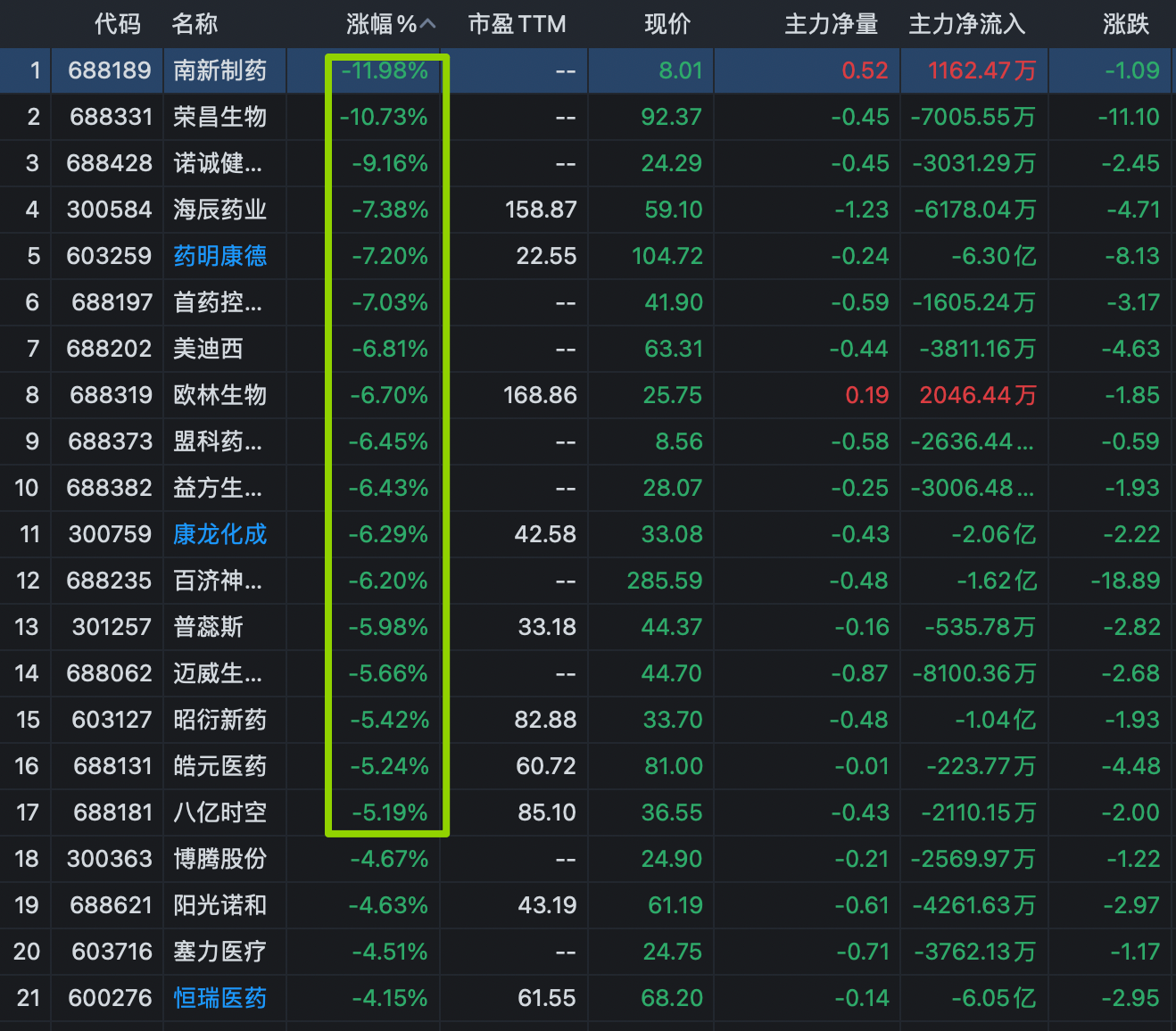
Task: Click net inflow -8100.36万
Action: [974, 673]
